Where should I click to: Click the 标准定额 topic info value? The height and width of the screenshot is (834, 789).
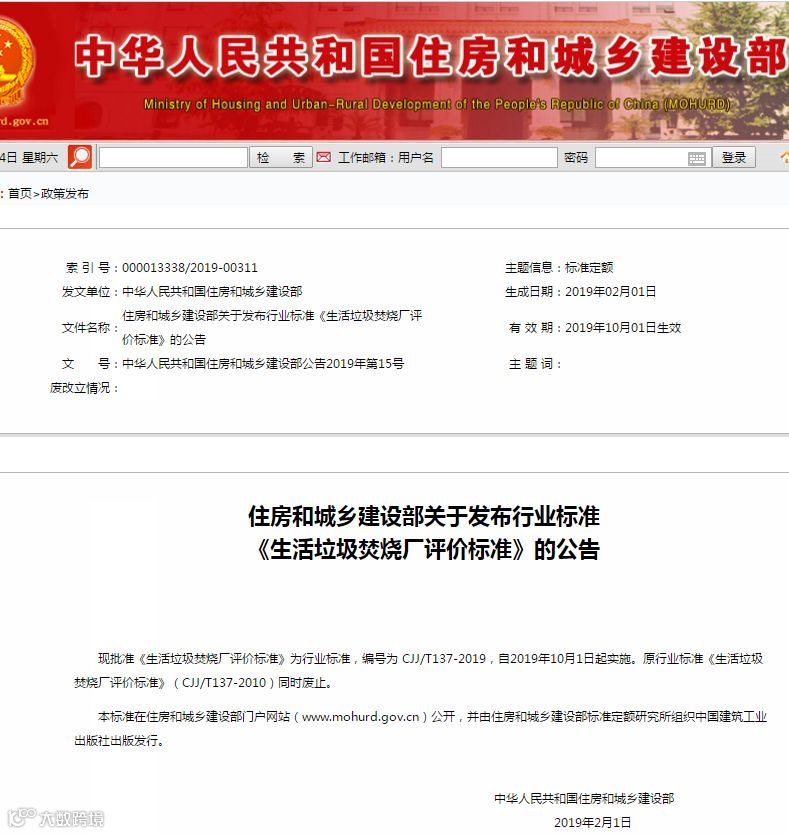click(589, 268)
